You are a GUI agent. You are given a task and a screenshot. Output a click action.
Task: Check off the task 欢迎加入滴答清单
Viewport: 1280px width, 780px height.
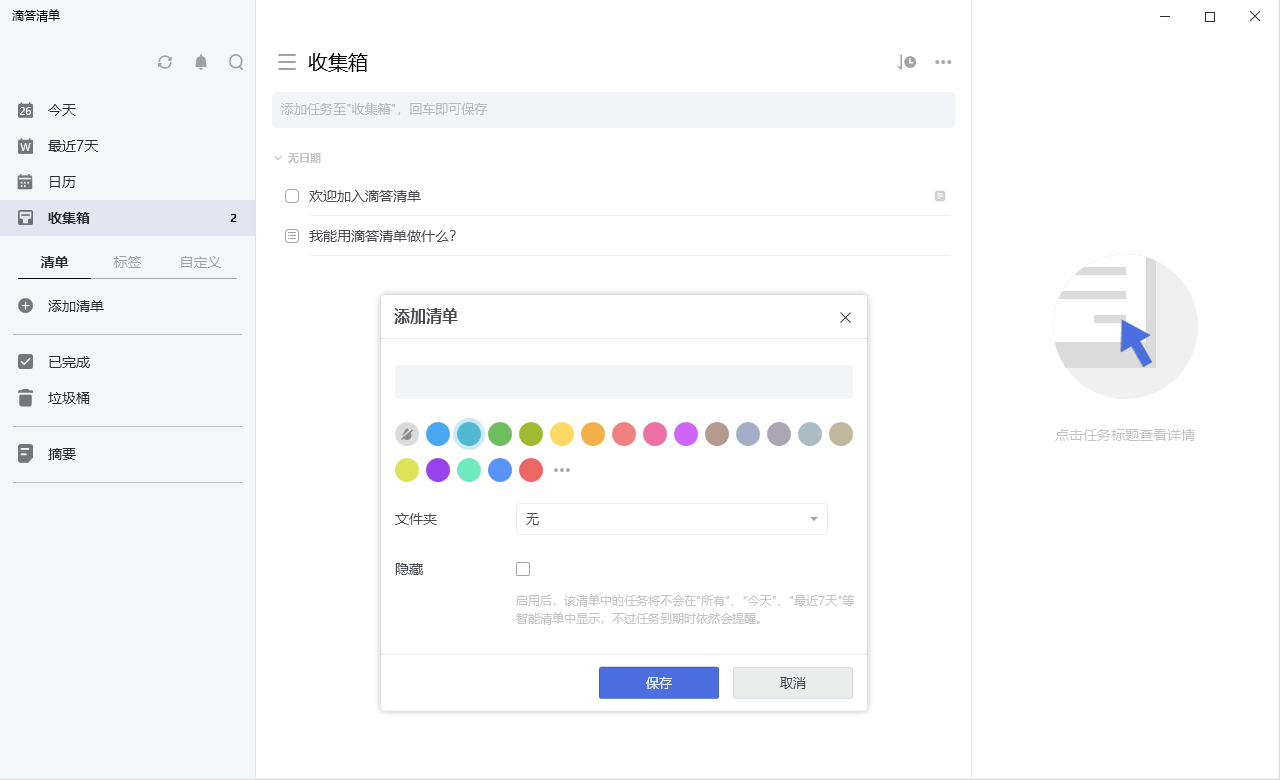coord(291,196)
